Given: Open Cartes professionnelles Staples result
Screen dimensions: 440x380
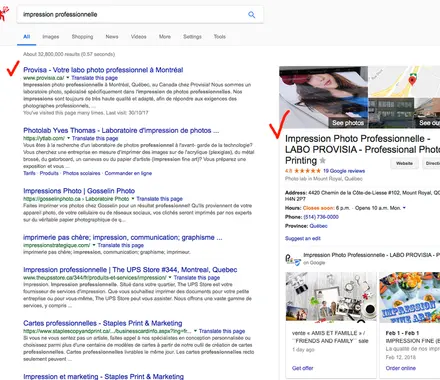Looking at the screenshot, I should [103, 323].
